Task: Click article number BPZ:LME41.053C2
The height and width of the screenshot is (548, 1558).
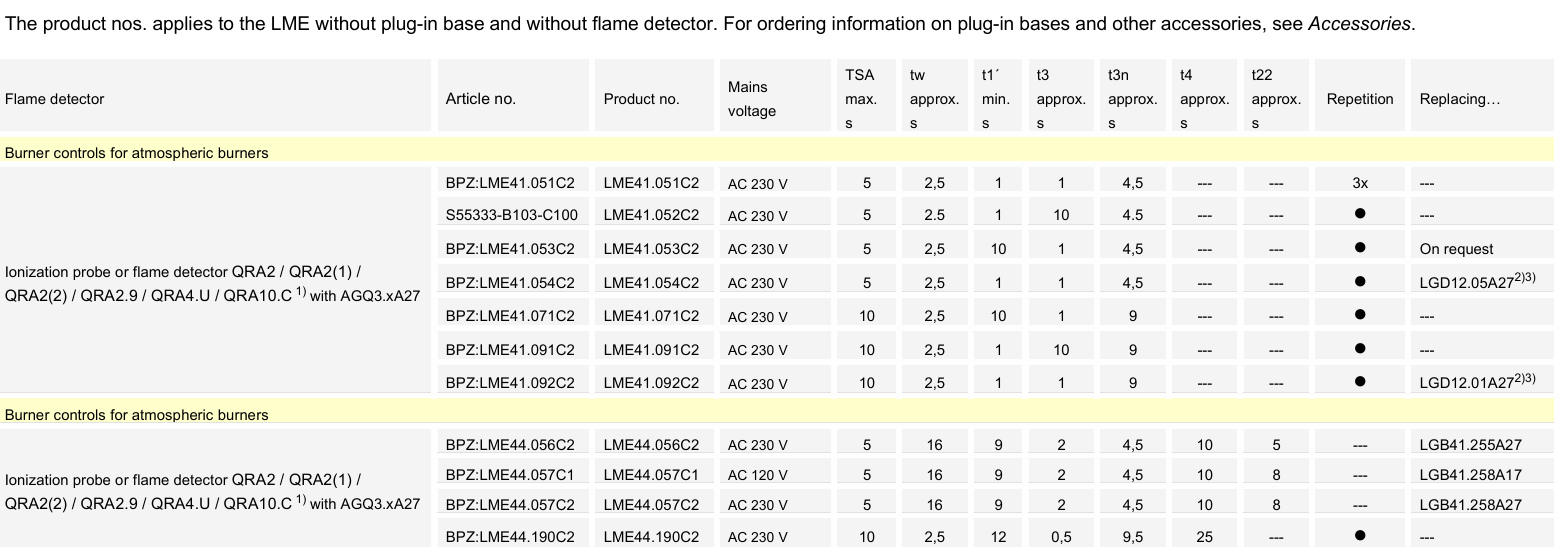Action: (510, 249)
